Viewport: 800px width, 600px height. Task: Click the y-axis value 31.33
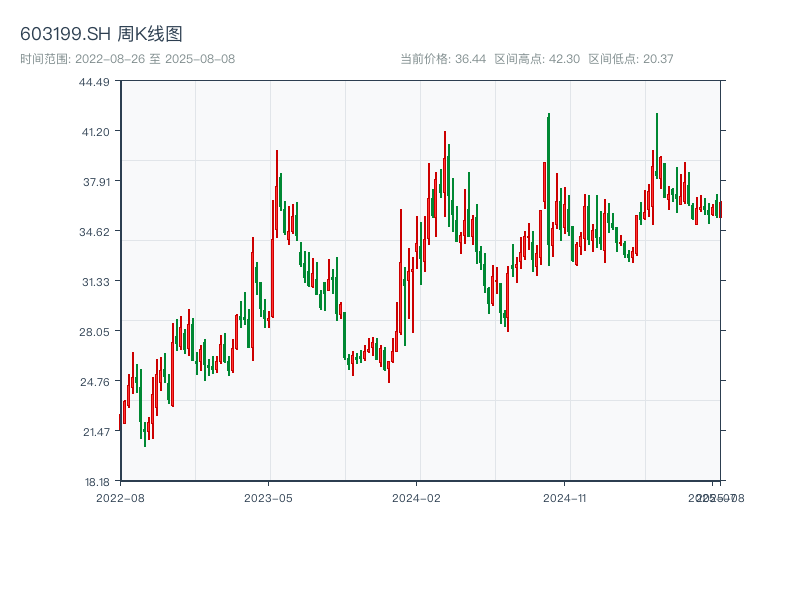point(96,282)
